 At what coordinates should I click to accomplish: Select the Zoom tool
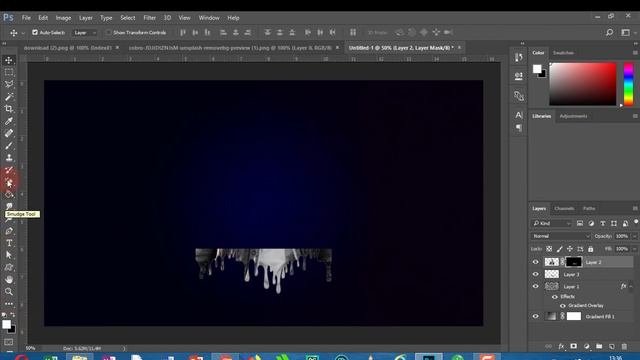point(9,291)
